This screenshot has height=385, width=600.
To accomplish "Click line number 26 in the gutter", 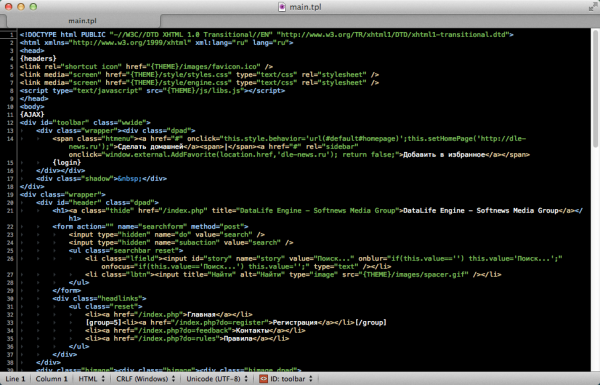I will pos(10,259).
